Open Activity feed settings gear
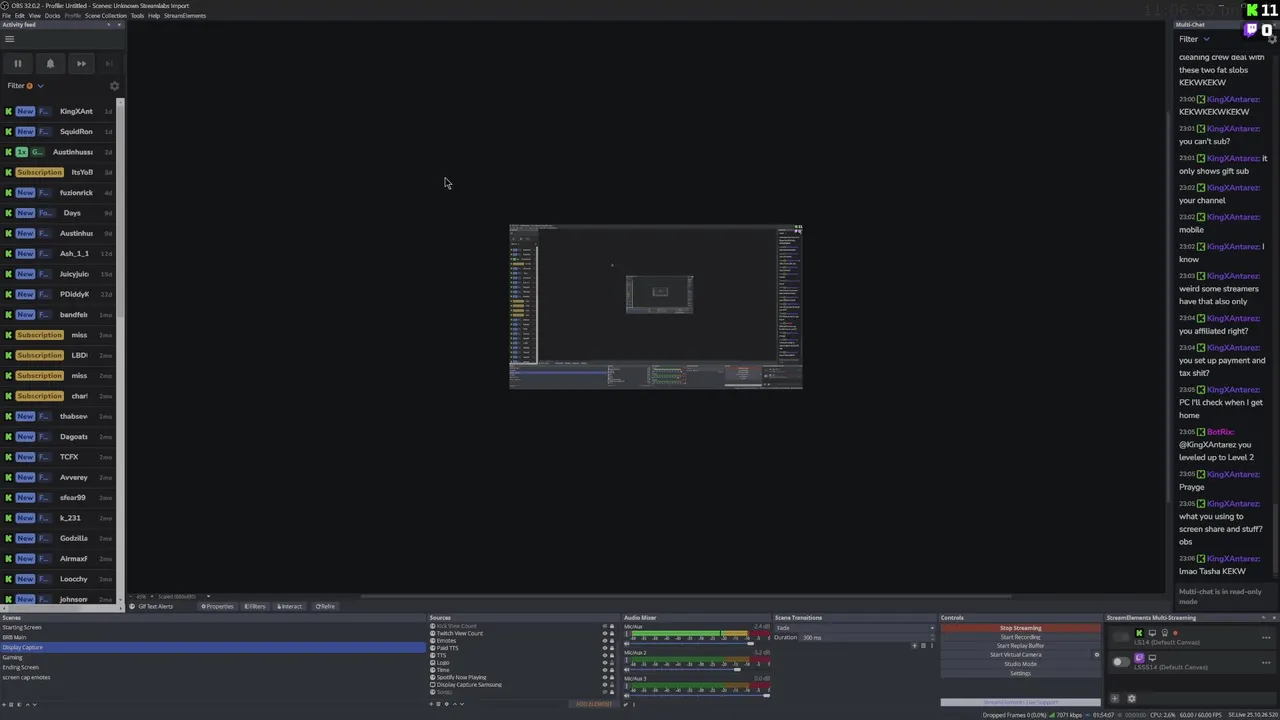This screenshot has height=720, width=1280. click(114, 86)
